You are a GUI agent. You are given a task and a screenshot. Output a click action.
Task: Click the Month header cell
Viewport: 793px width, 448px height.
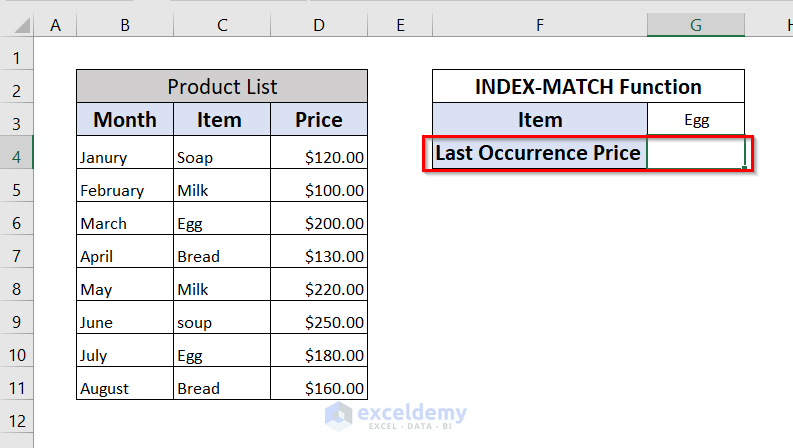pyautogui.click(x=125, y=120)
